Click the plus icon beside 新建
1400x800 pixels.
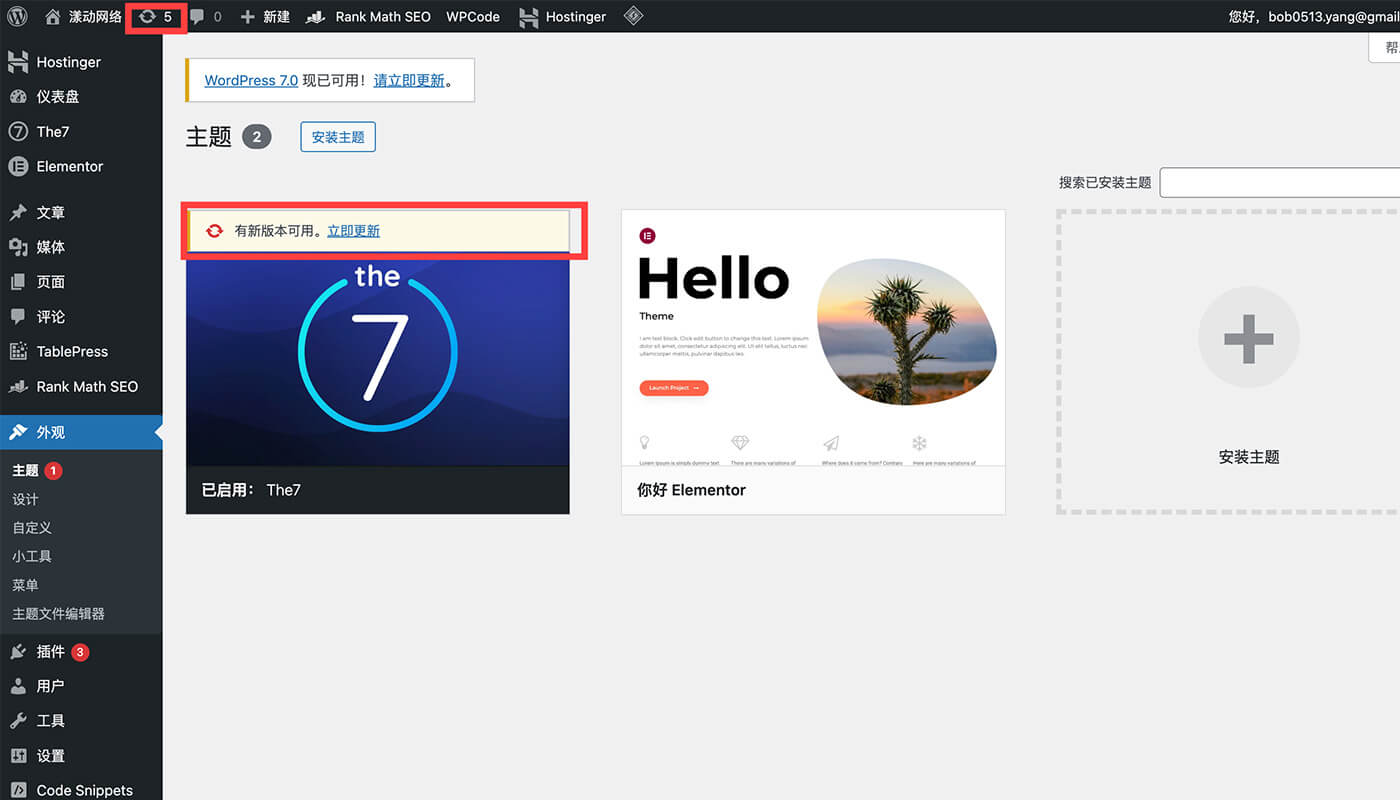[x=248, y=16]
